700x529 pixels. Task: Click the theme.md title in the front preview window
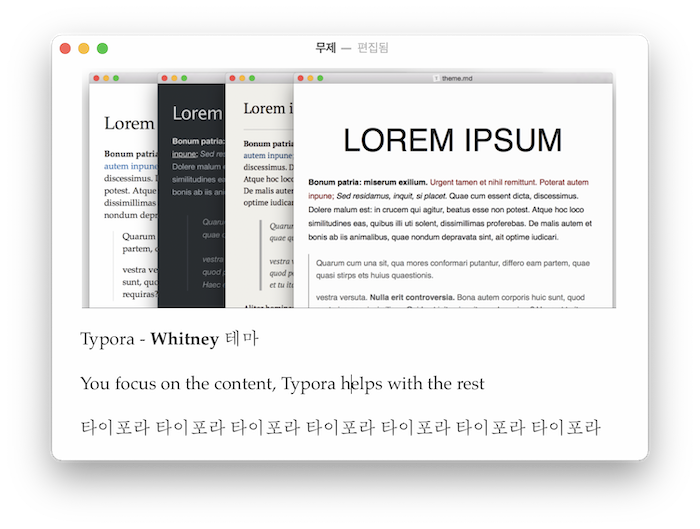[x=457, y=78]
